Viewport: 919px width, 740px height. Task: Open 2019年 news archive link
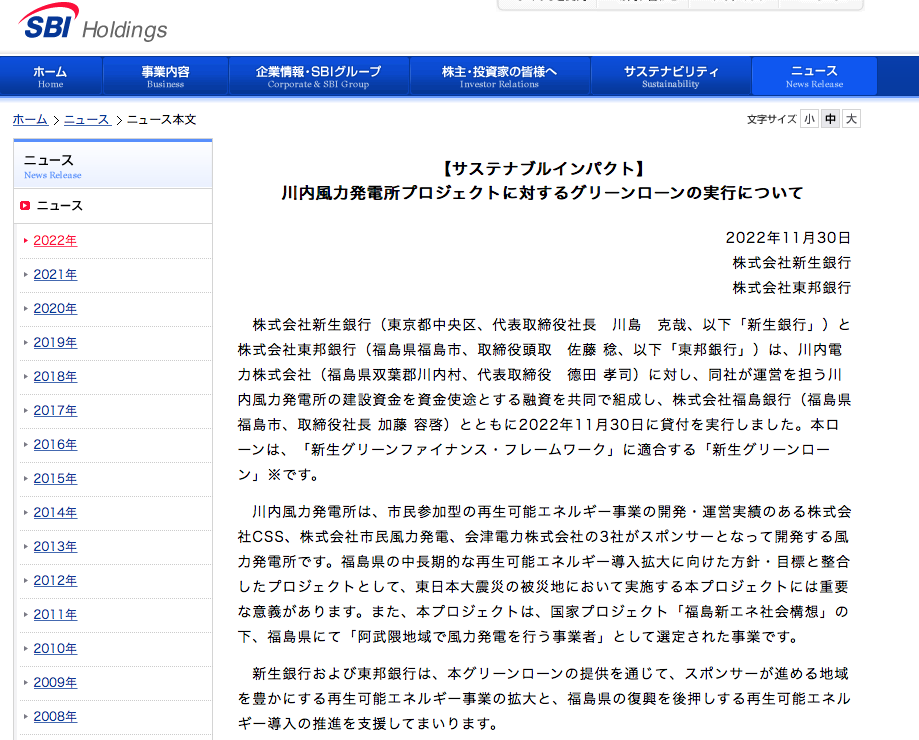click(55, 343)
